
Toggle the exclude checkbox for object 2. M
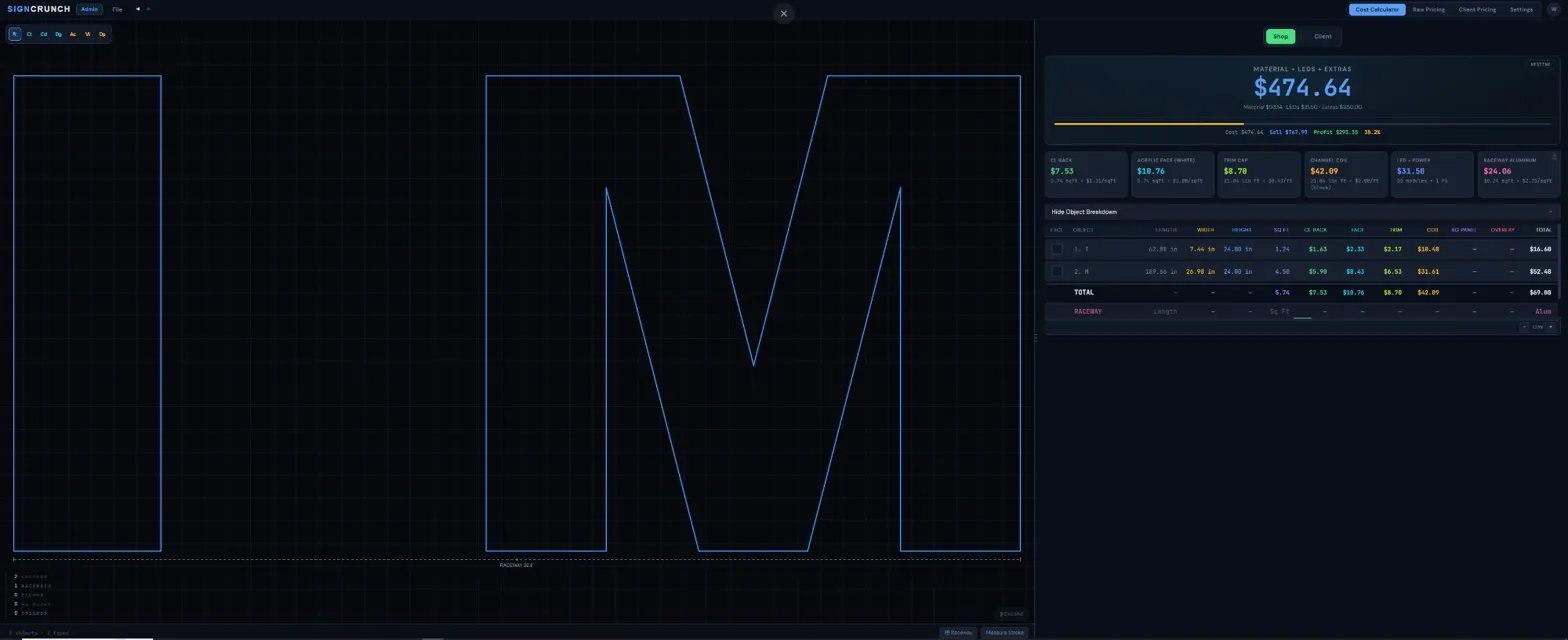(x=1057, y=271)
